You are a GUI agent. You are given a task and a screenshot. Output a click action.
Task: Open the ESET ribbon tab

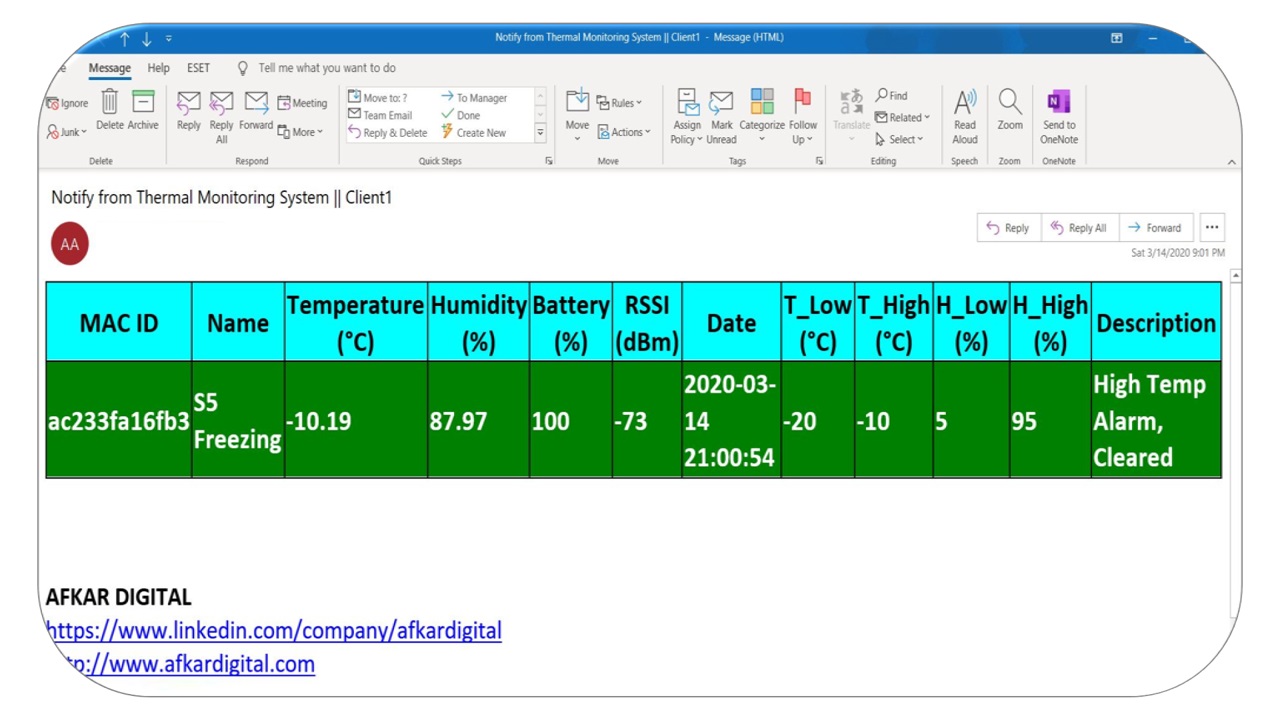coord(198,68)
